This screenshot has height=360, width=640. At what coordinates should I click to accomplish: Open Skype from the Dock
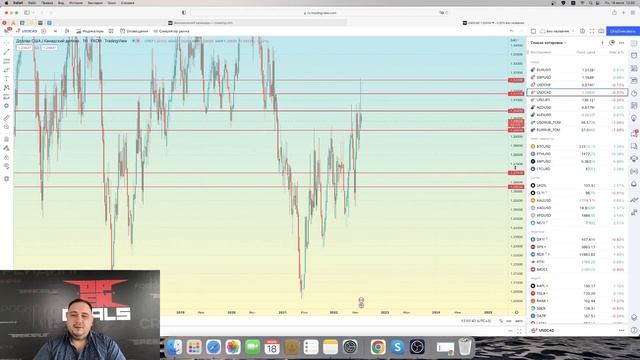(x=397, y=347)
